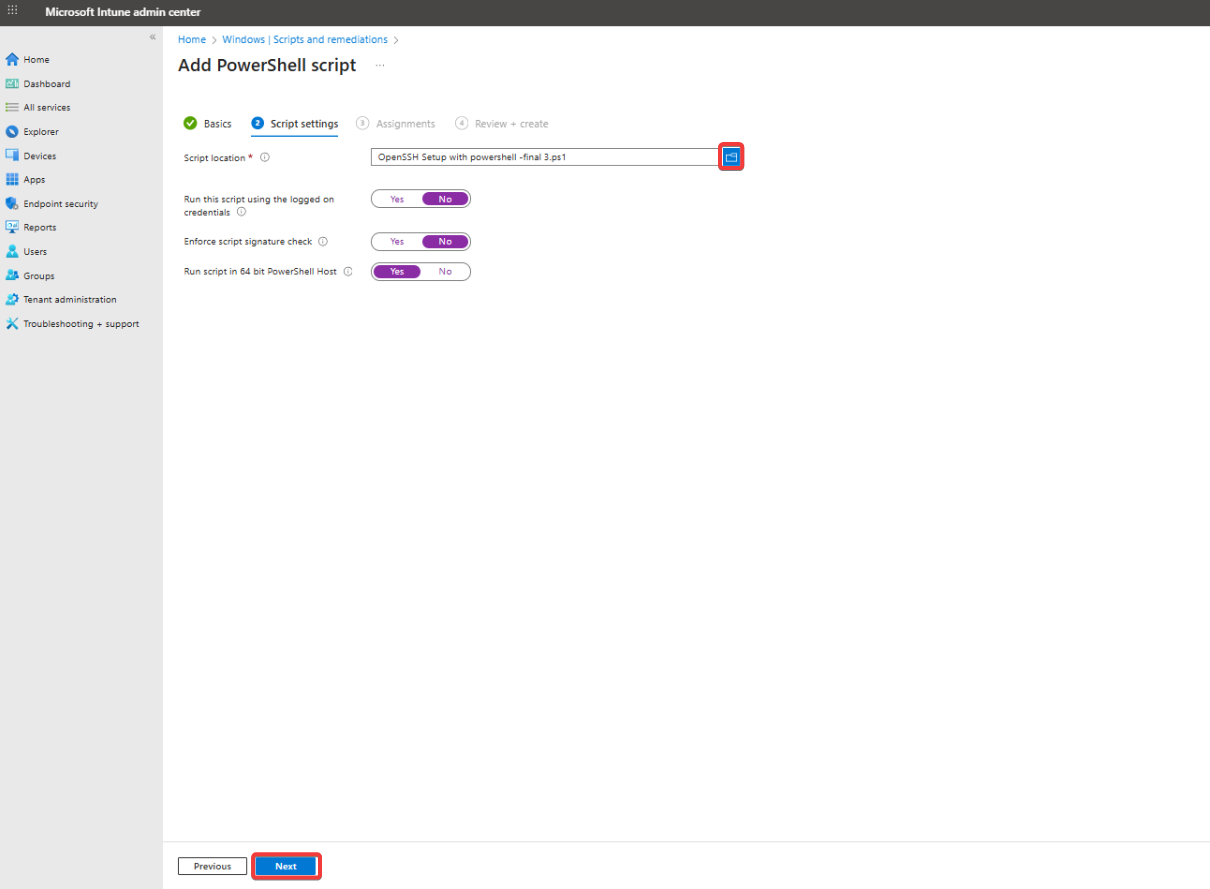Set logged on credentials to Yes
Viewport: 1210px width, 889px height.
point(397,199)
